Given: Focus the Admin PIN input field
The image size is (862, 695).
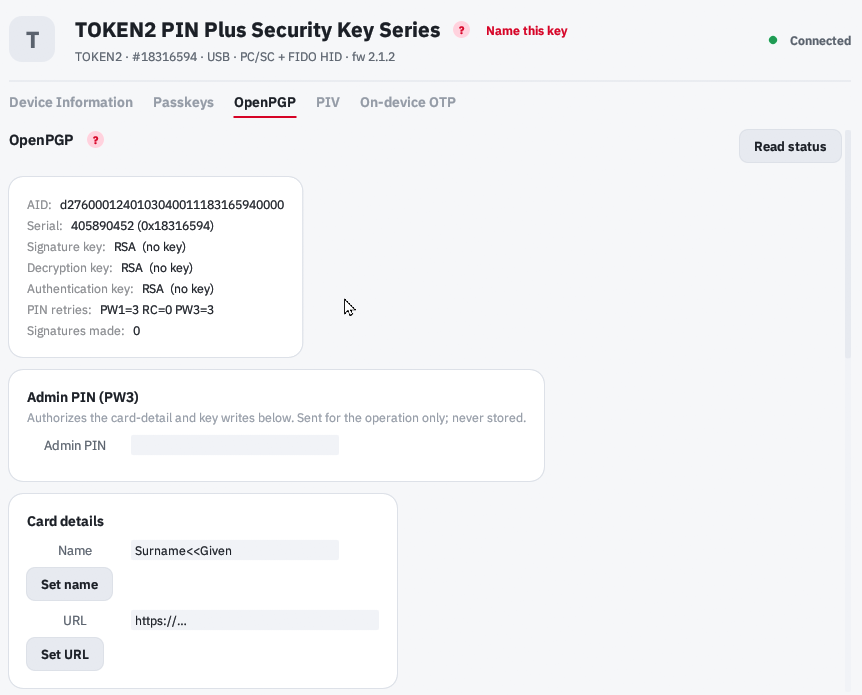Looking at the screenshot, I should click(x=235, y=445).
